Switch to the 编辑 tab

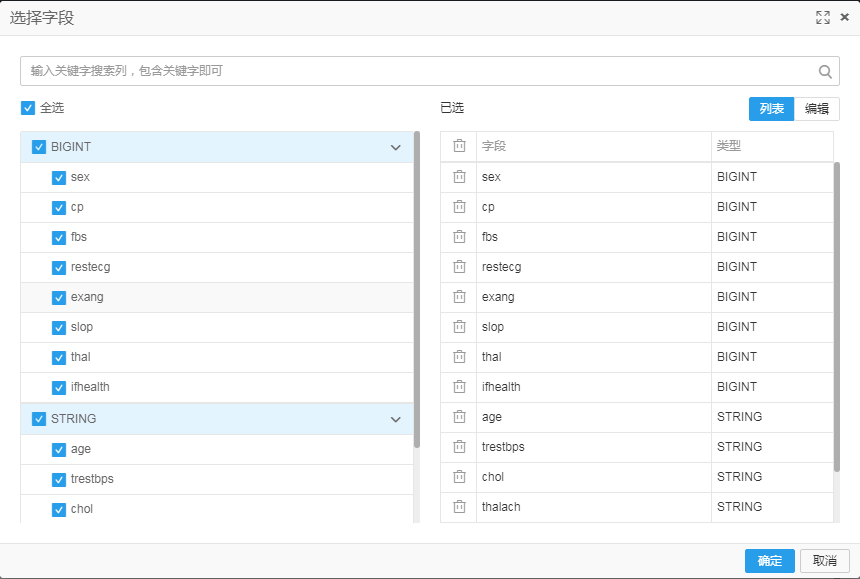point(817,109)
